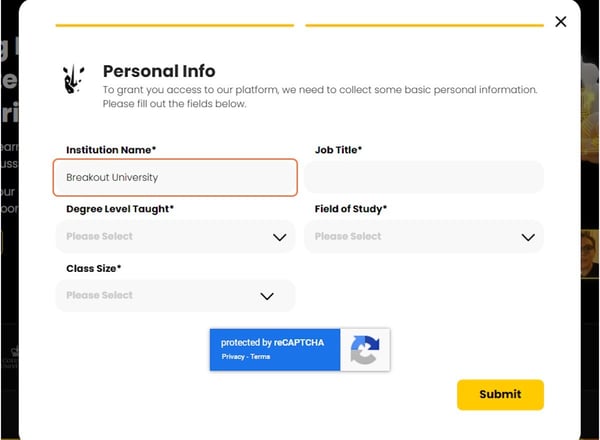Click the Degree Level Taught chevron arrow

(x=279, y=237)
